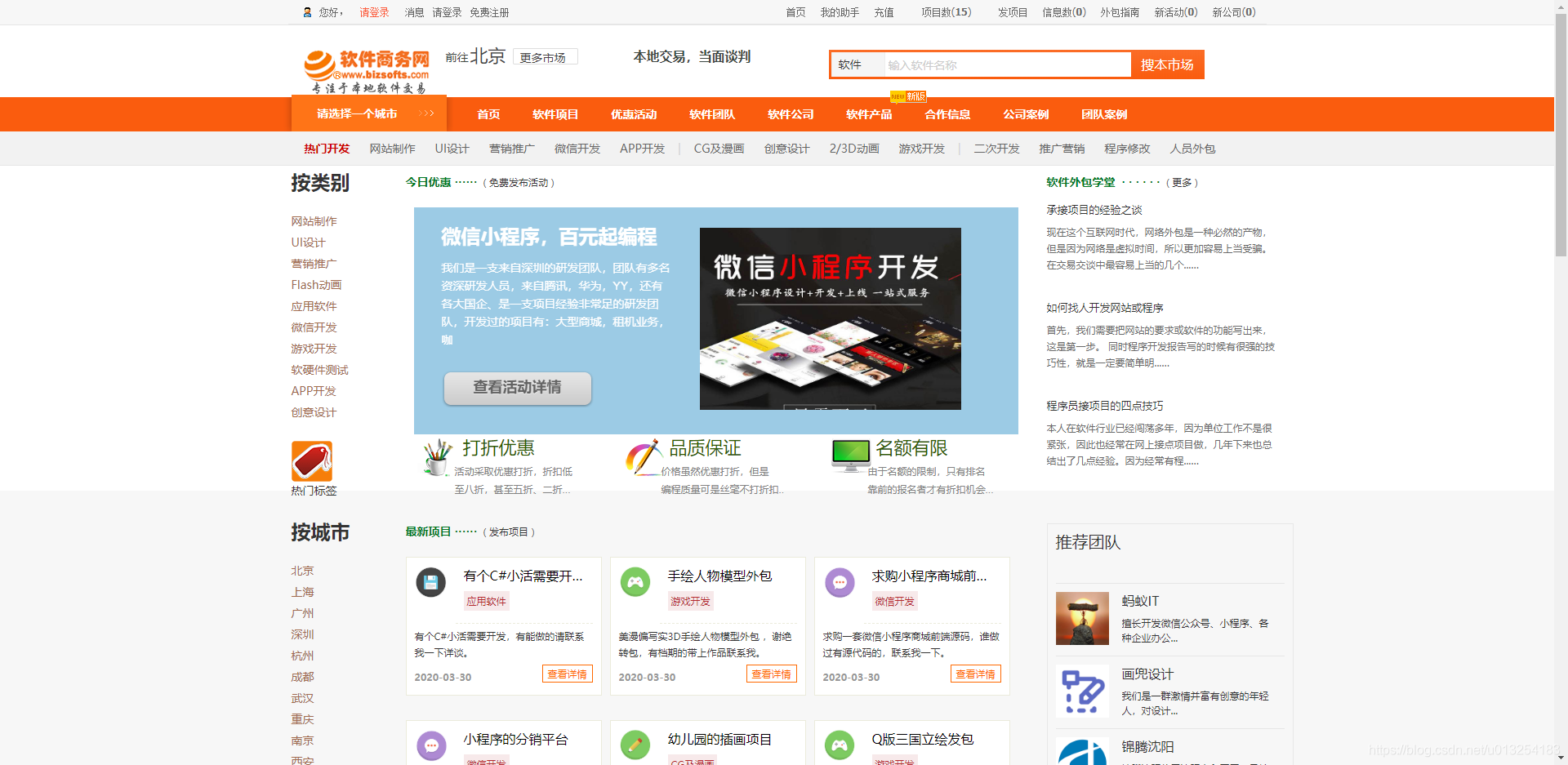1568x765 pixels.
Task: Open article 承接项目的经验之谈
Action: pyautogui.click(x=1094, y=210)
